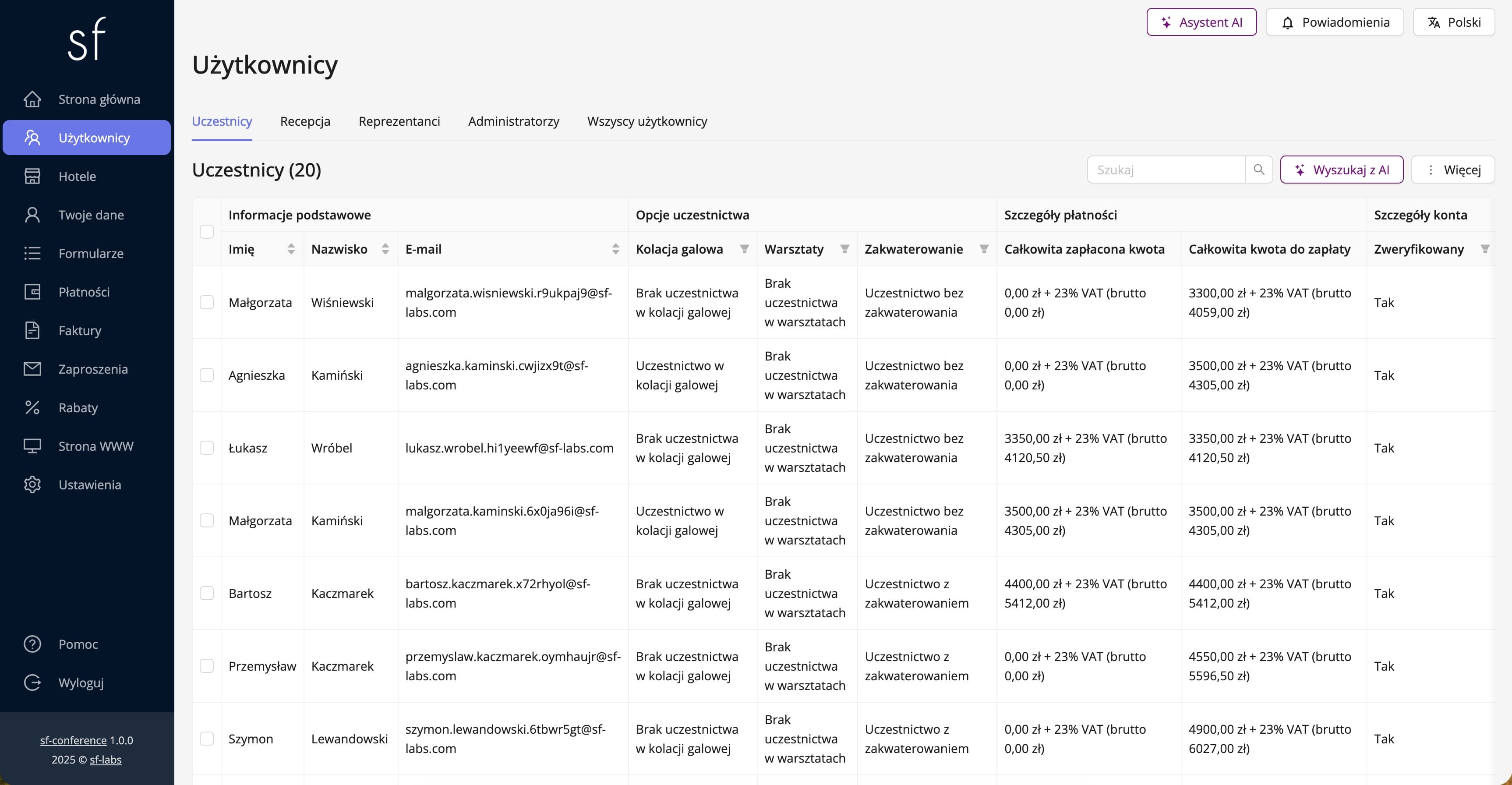Viewport: 1512px width, 785px height.
Task: Open Strona WWW monitor icon
Action: pyautogui.click(x=32, y=446)
